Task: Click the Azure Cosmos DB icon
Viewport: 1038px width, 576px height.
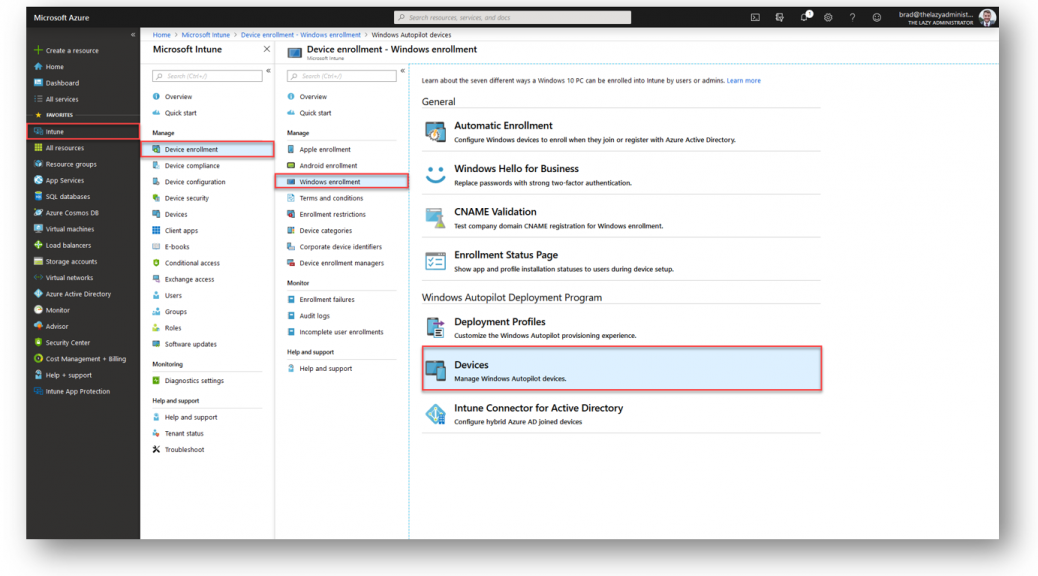Action: 38,213
